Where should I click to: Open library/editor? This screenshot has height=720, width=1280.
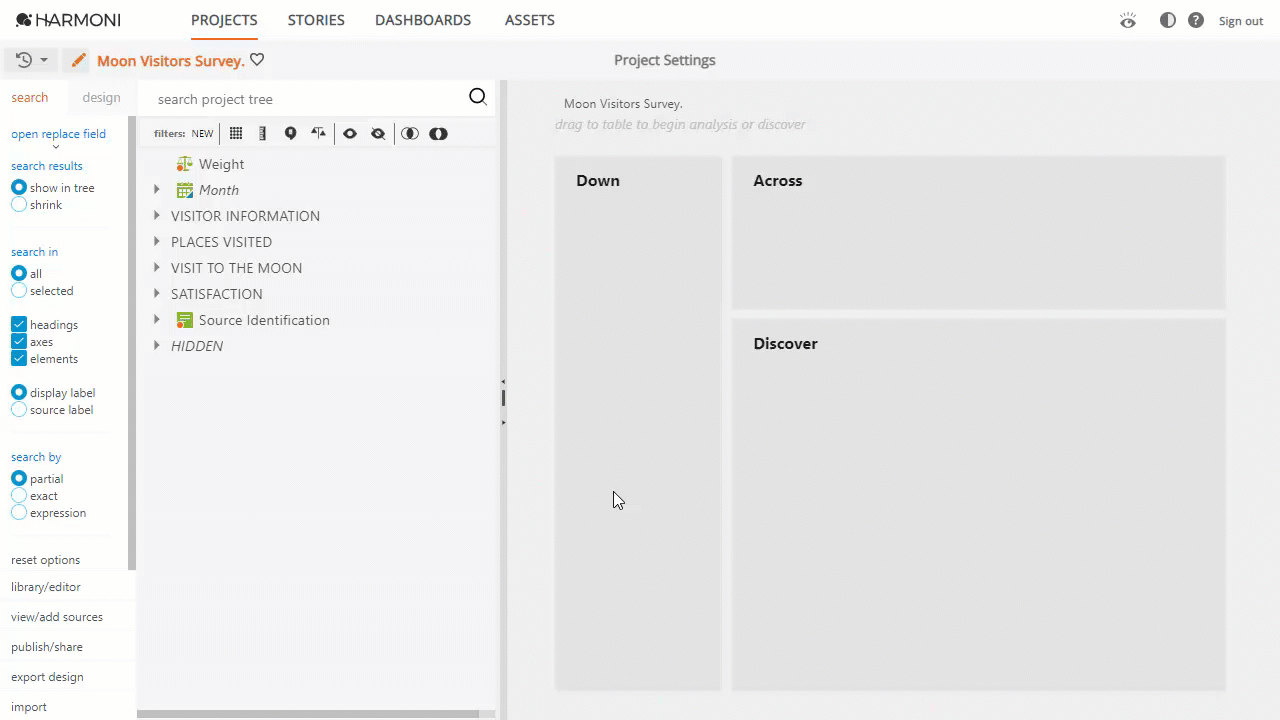point(46,587)
